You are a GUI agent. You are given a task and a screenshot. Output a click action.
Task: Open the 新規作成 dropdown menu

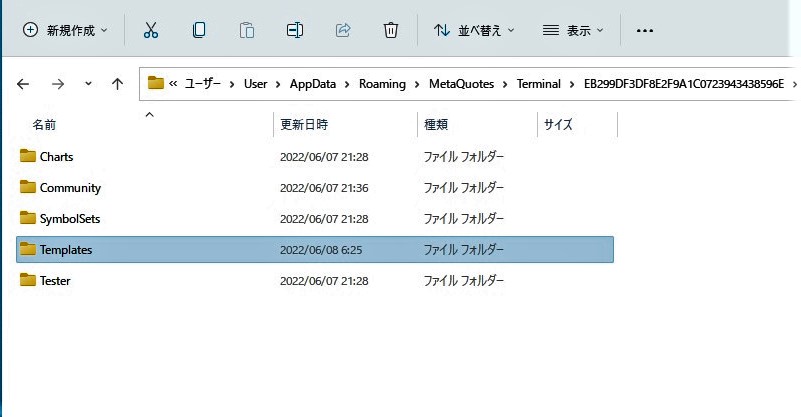(x=65, y=30)
